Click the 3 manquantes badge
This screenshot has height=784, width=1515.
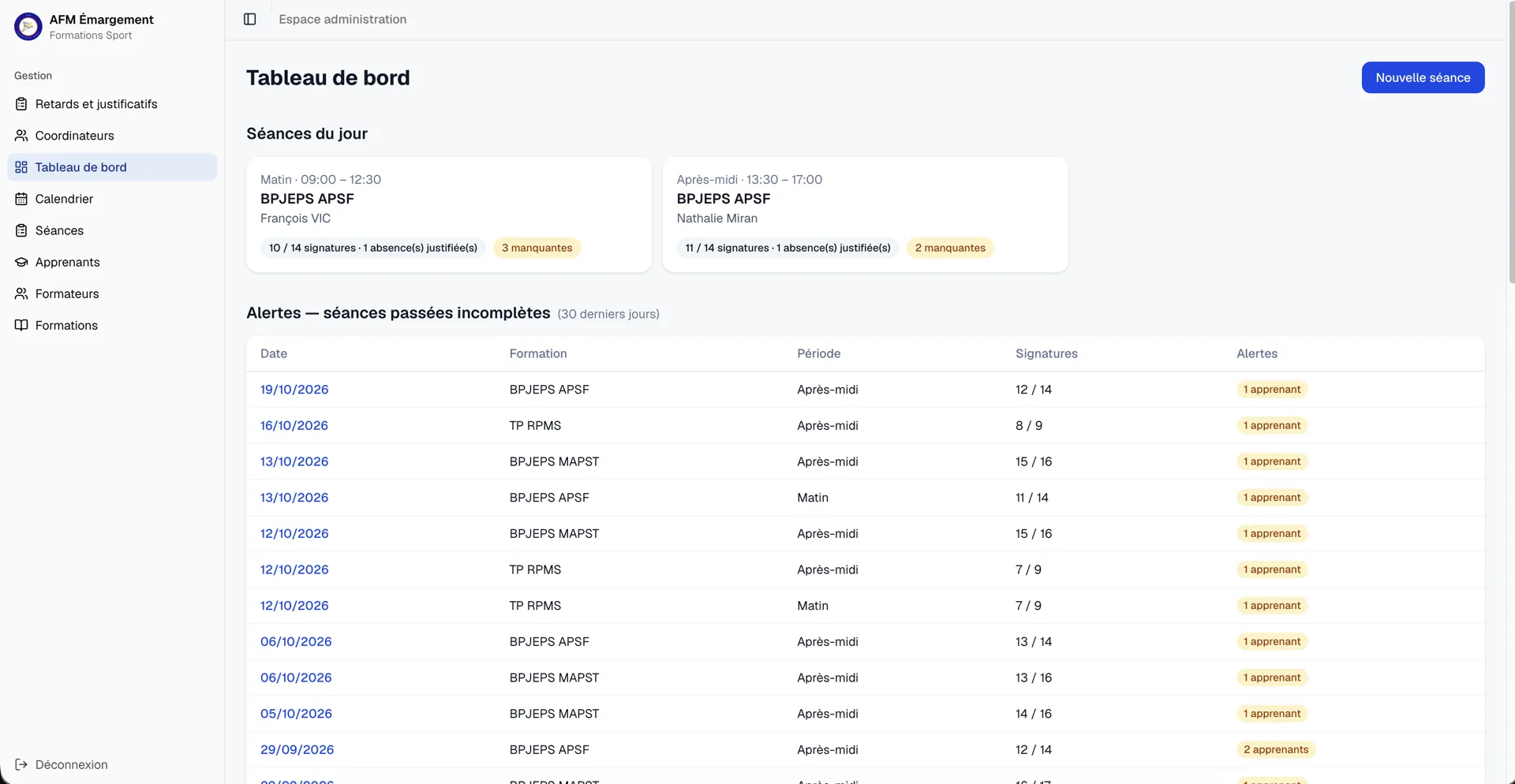point(537,248)
